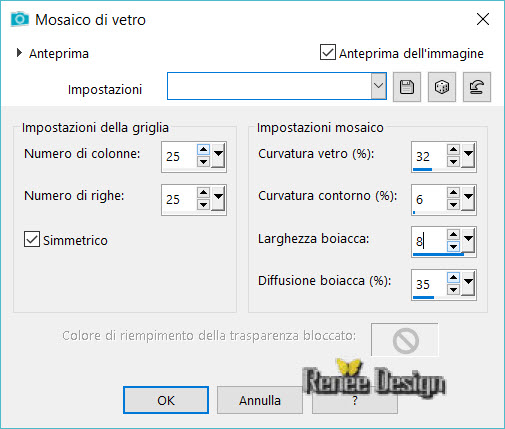Toggle the Anteprima dell'immagine checkbox

tap(328, 52)
